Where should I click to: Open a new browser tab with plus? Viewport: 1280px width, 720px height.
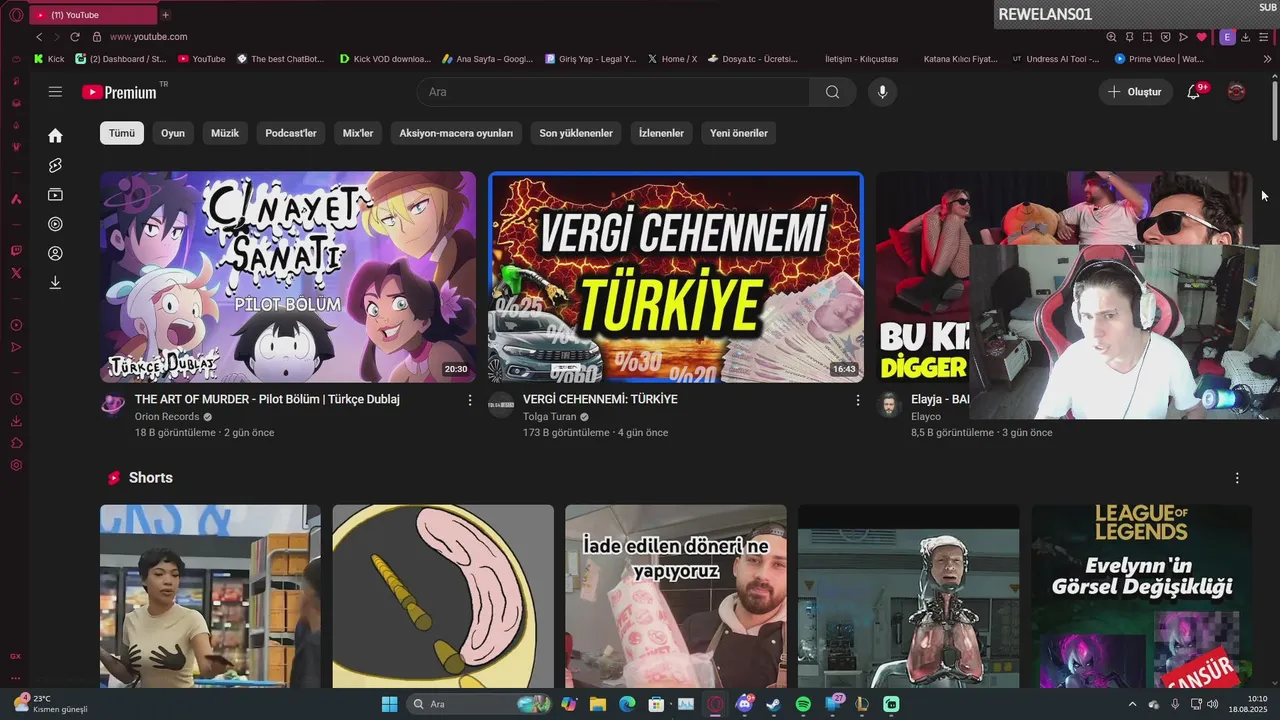point(165,15)
